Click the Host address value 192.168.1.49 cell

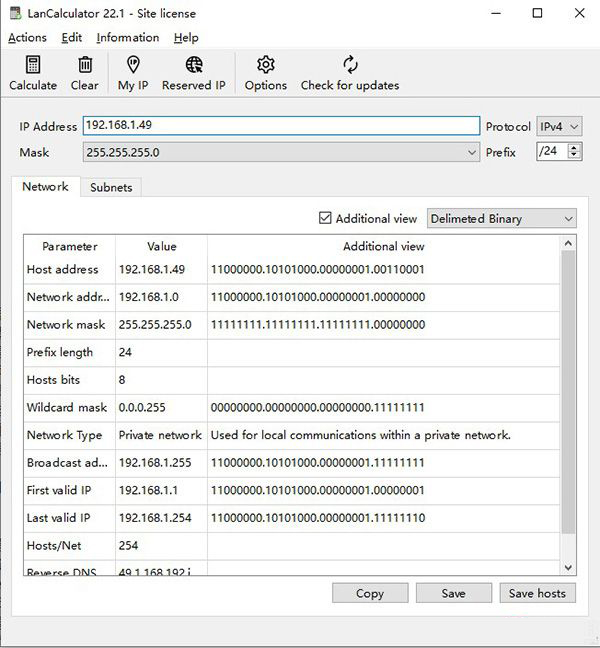161,269
